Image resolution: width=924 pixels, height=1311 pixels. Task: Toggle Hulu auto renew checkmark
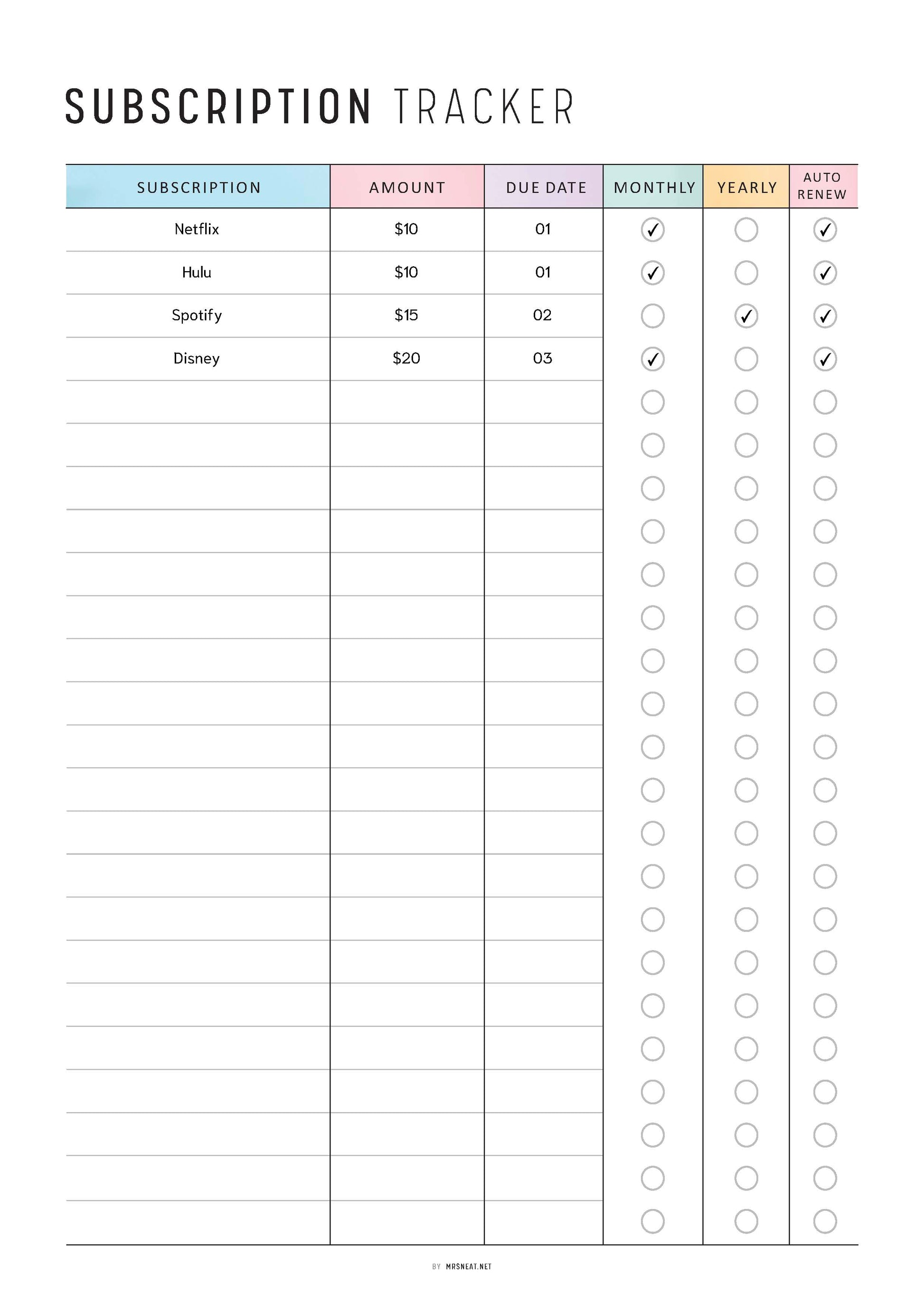pos(825,273)
